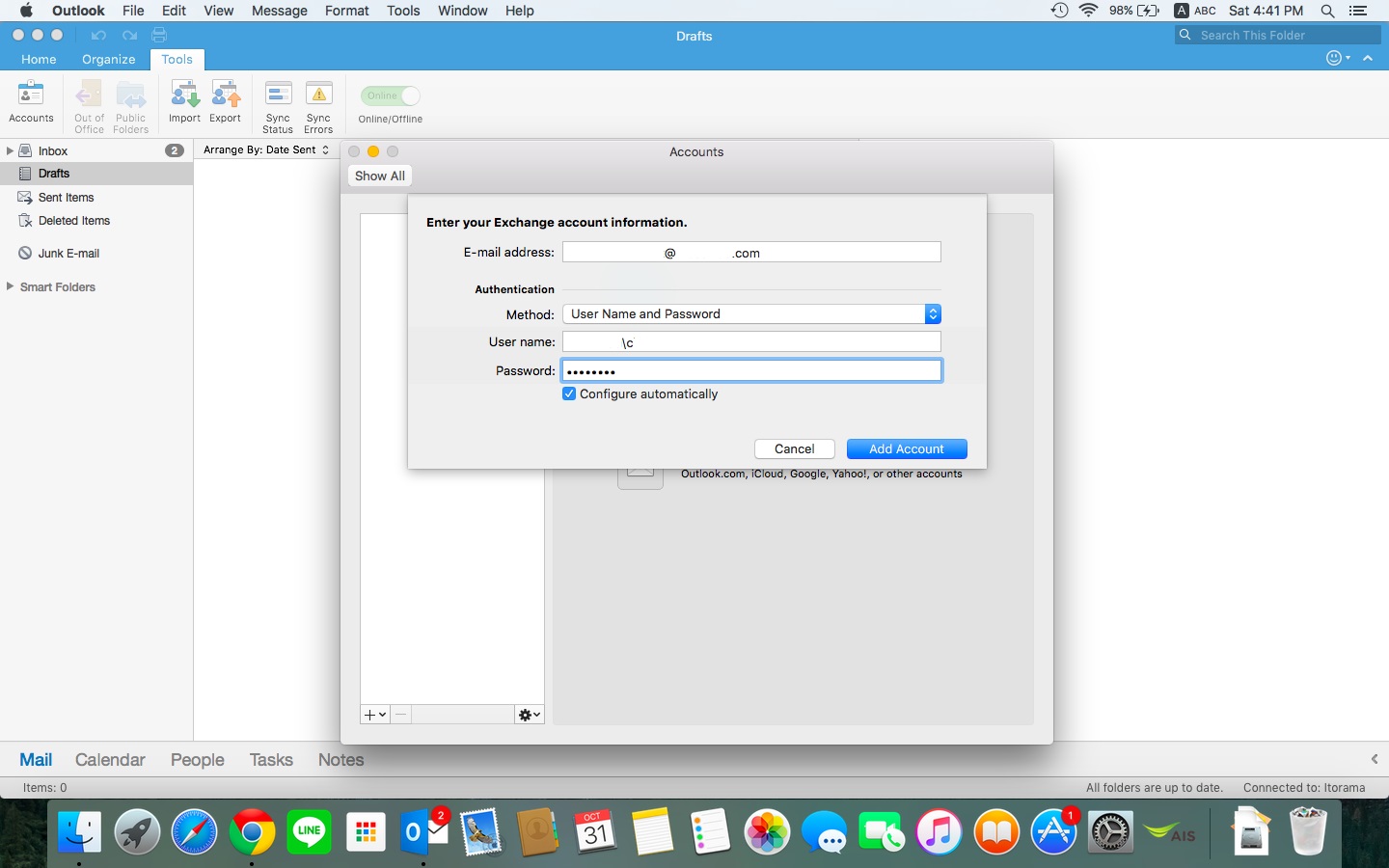Viewport: 1389px width, 868px height.
Task: Toggle the Online/Offline switch
Action: click(x=391, y=95)
